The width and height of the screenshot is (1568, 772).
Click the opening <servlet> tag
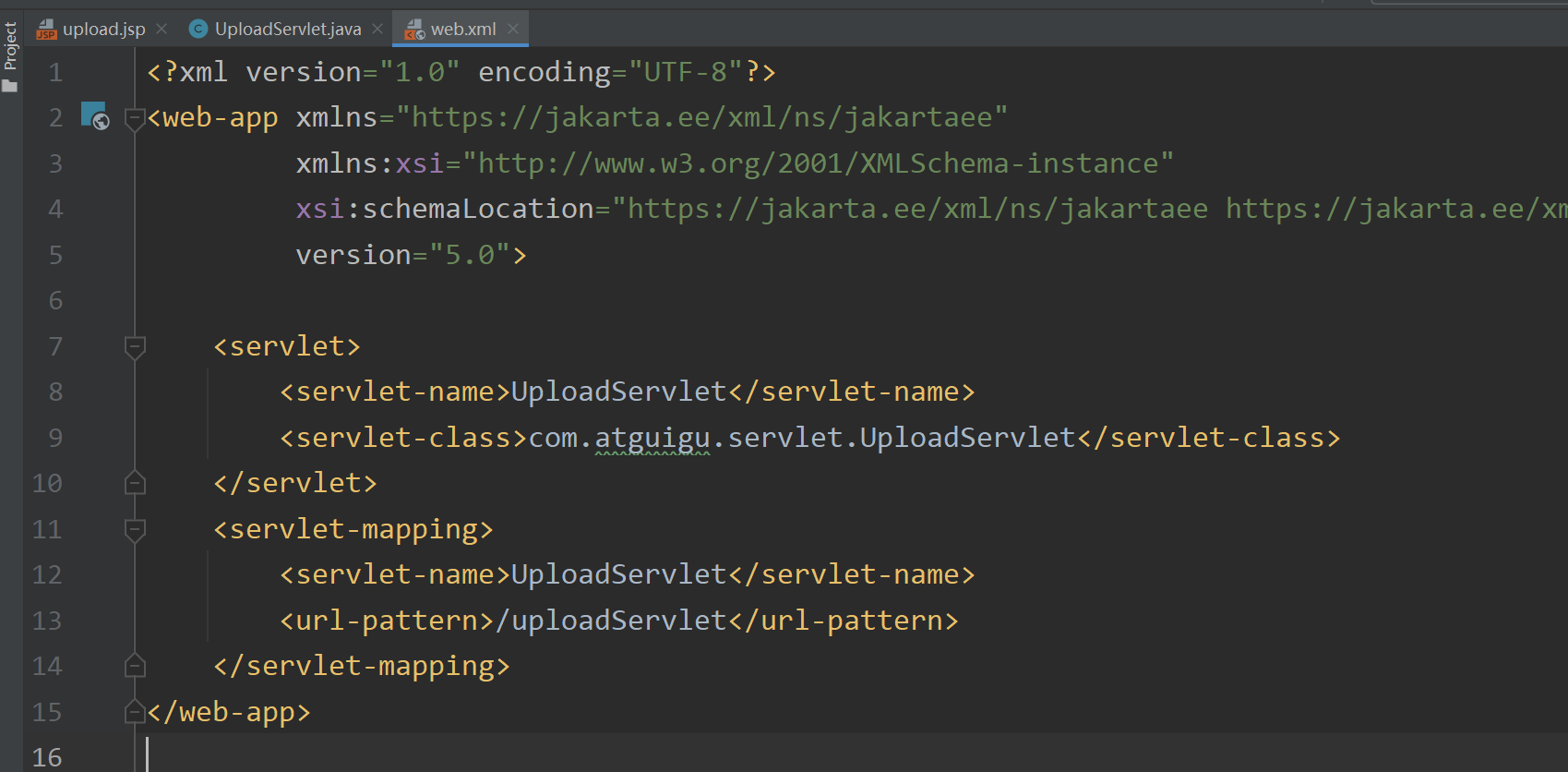[287, 346]
